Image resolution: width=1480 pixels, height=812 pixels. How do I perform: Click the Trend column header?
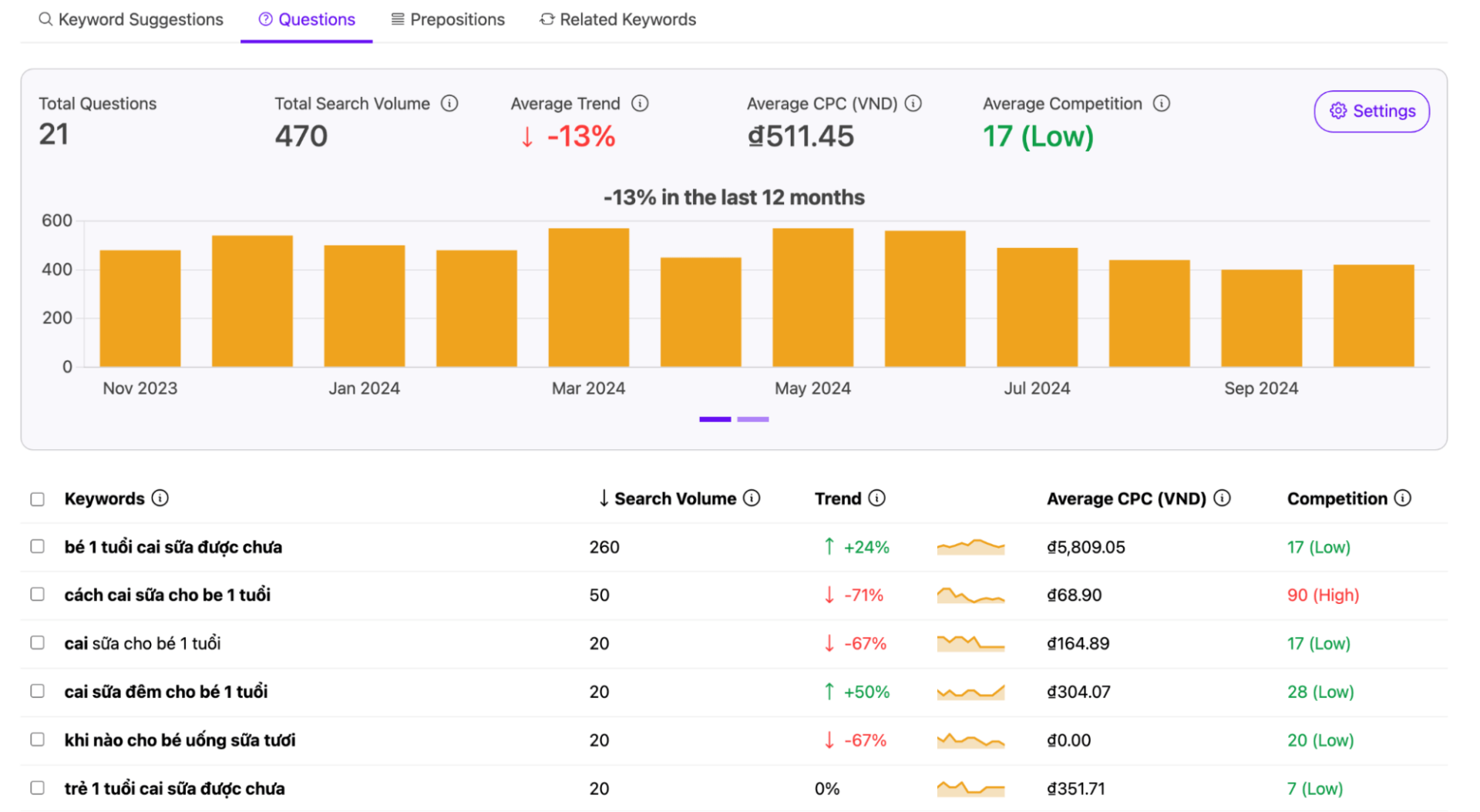pyautogui.click(x=838, y=498)
